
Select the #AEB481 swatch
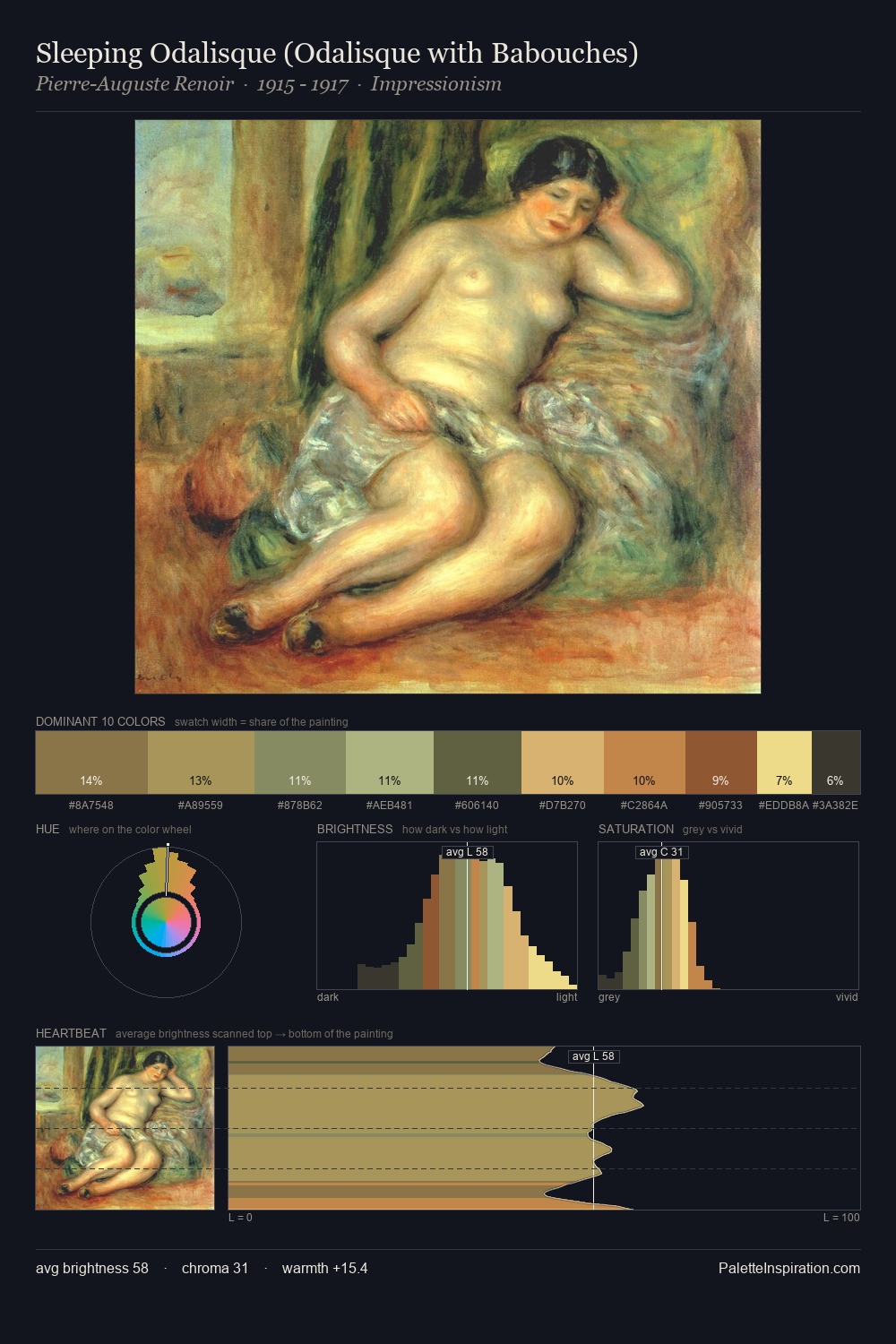click(390, 762)
